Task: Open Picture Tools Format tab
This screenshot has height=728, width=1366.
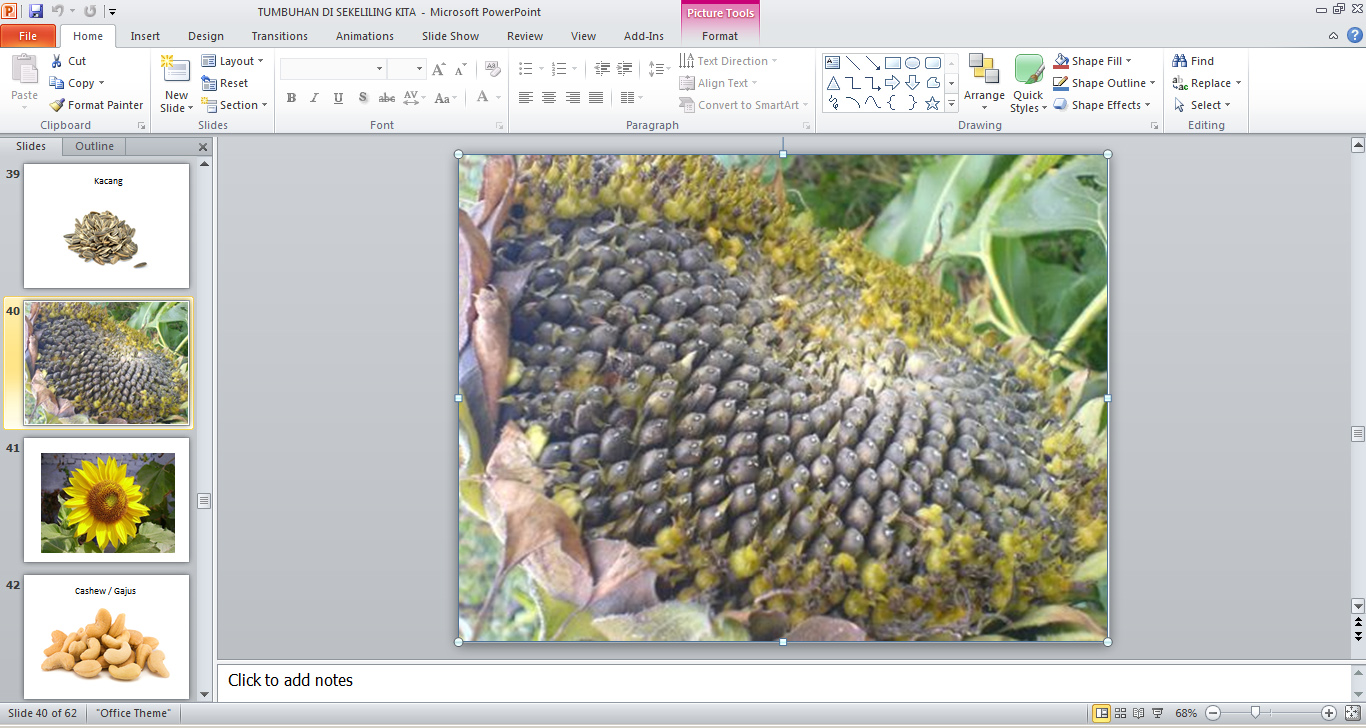Action: [720, 36]
